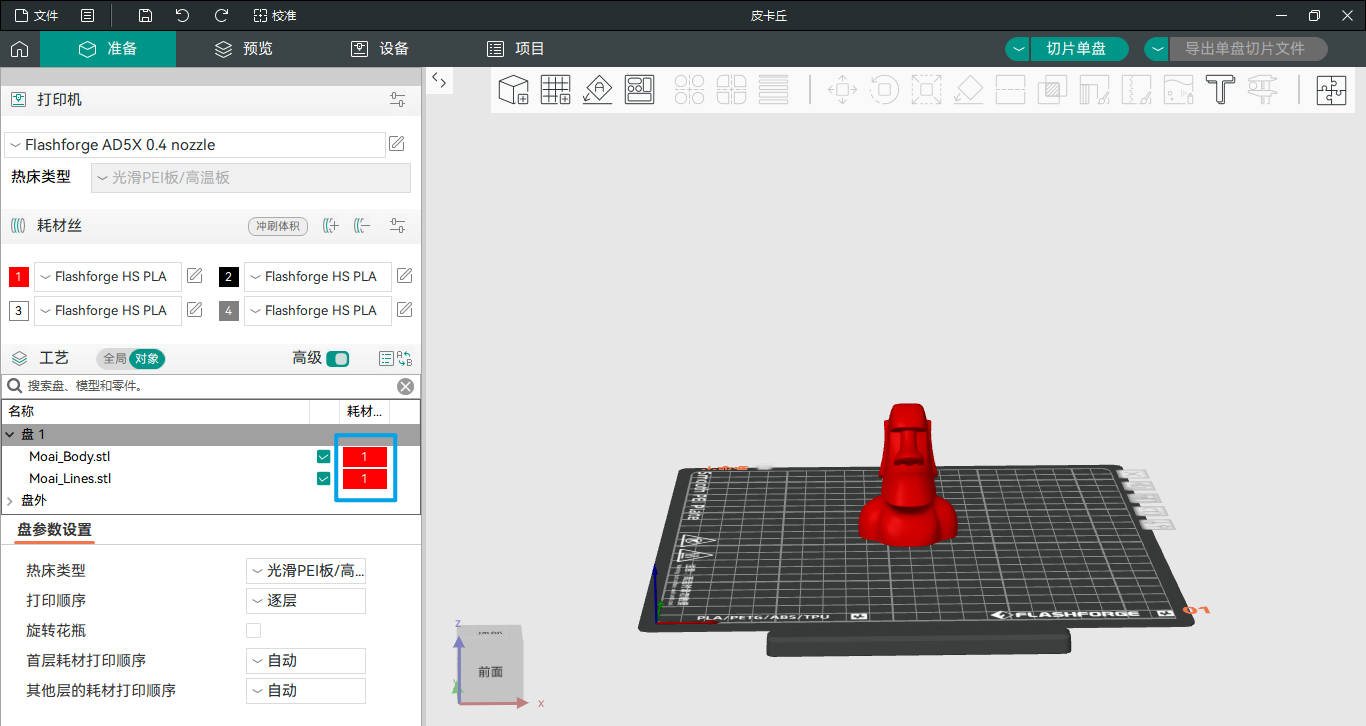1366x726 pixels.
Task: Open the 首层耗材打印顺序 dropdown
Action: (306, 661)
